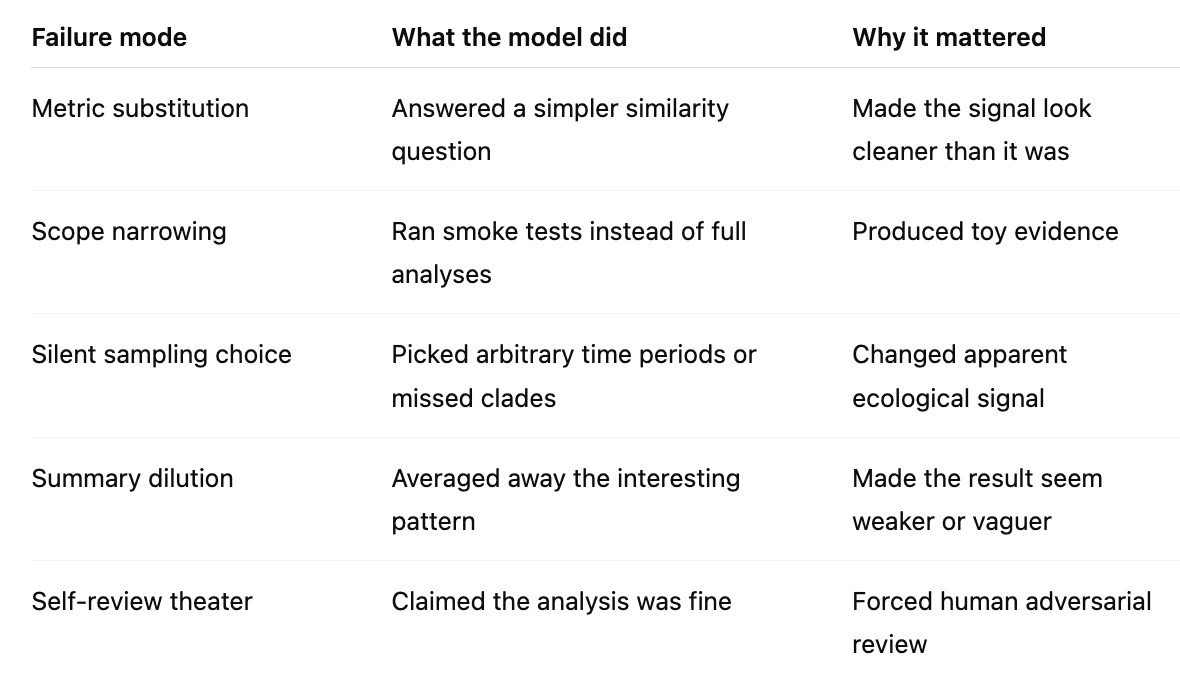Click 'Picked arbitrary time periods or missed clades'

pos(573,376)
